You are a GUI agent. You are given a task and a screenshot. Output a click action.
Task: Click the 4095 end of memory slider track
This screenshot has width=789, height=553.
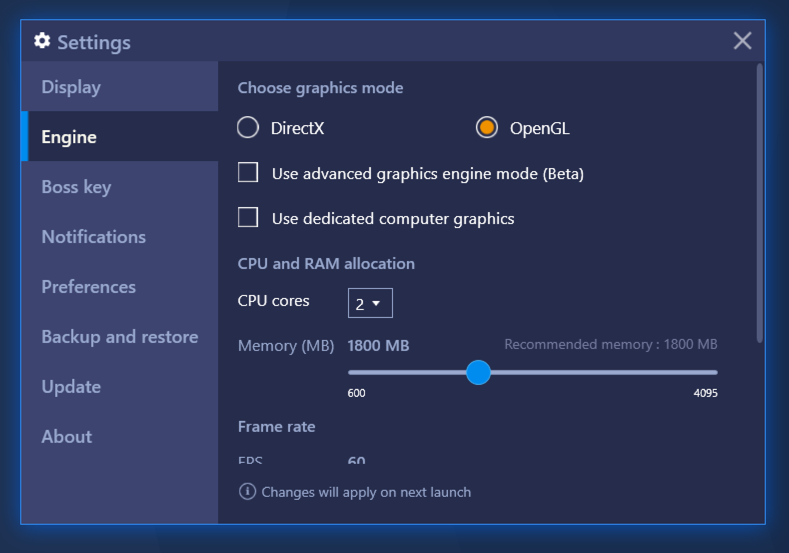(714, 373)
